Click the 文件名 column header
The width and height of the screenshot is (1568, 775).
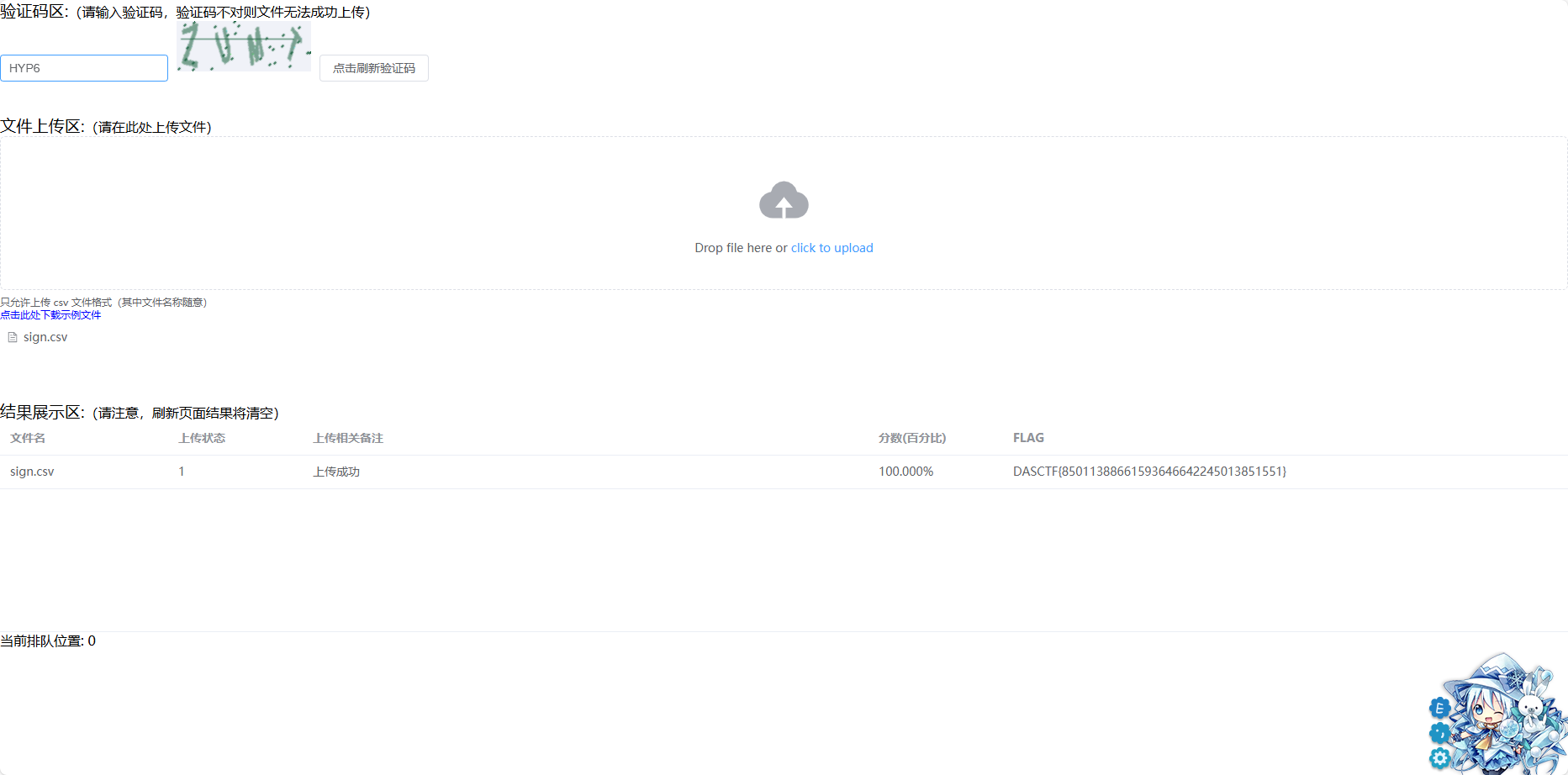pos(28,438)
